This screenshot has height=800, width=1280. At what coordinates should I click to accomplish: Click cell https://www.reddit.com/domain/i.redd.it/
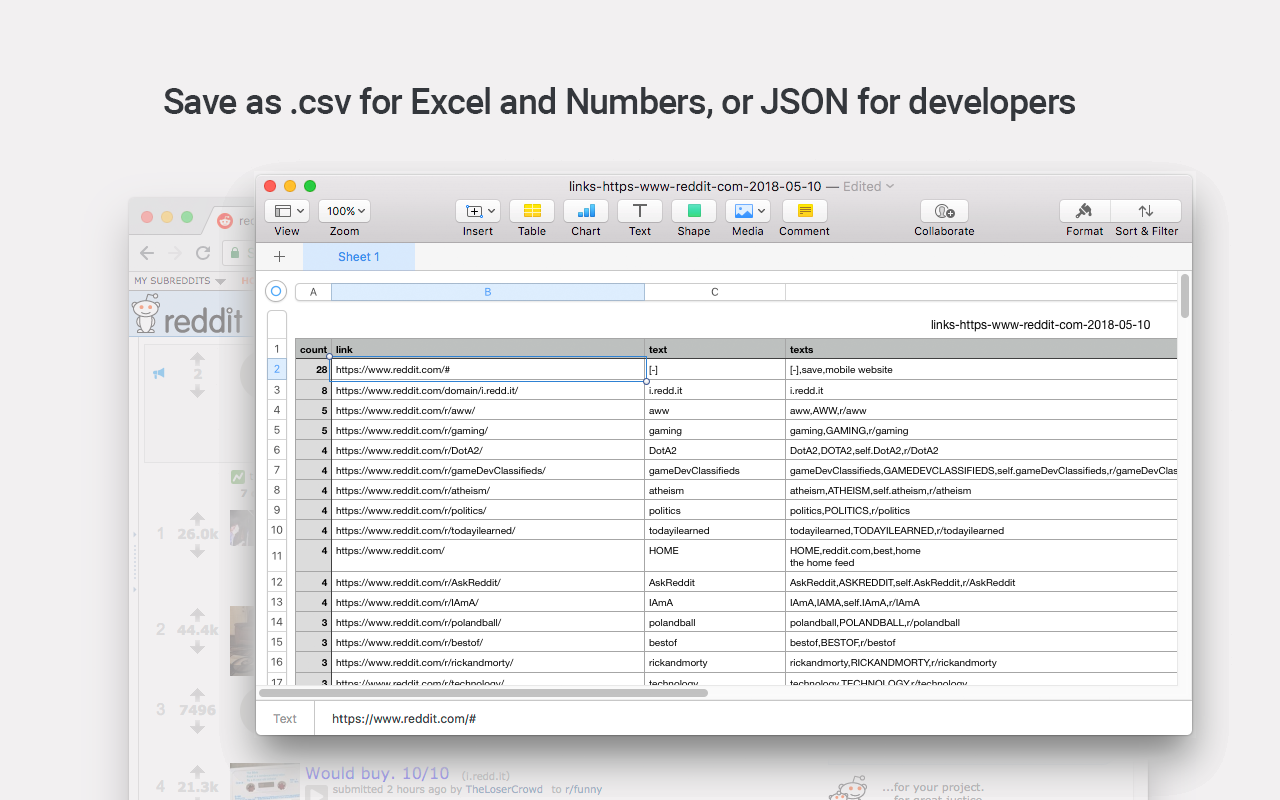pos(488,390)
